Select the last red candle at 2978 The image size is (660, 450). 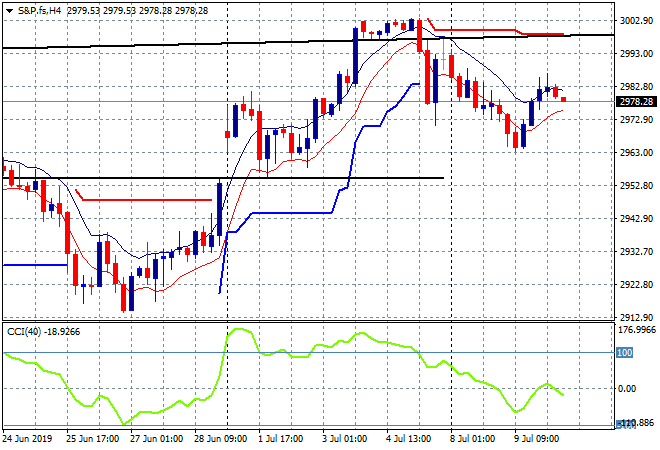pos(564,99)
